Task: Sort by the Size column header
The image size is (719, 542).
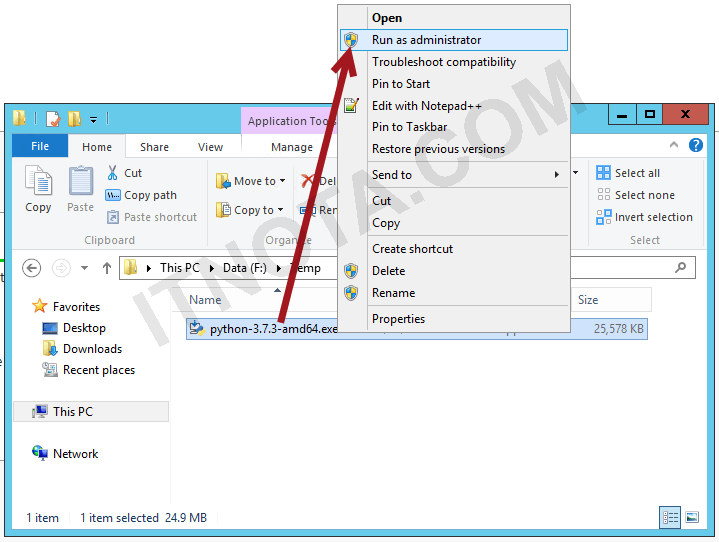Action: point(588,300)
